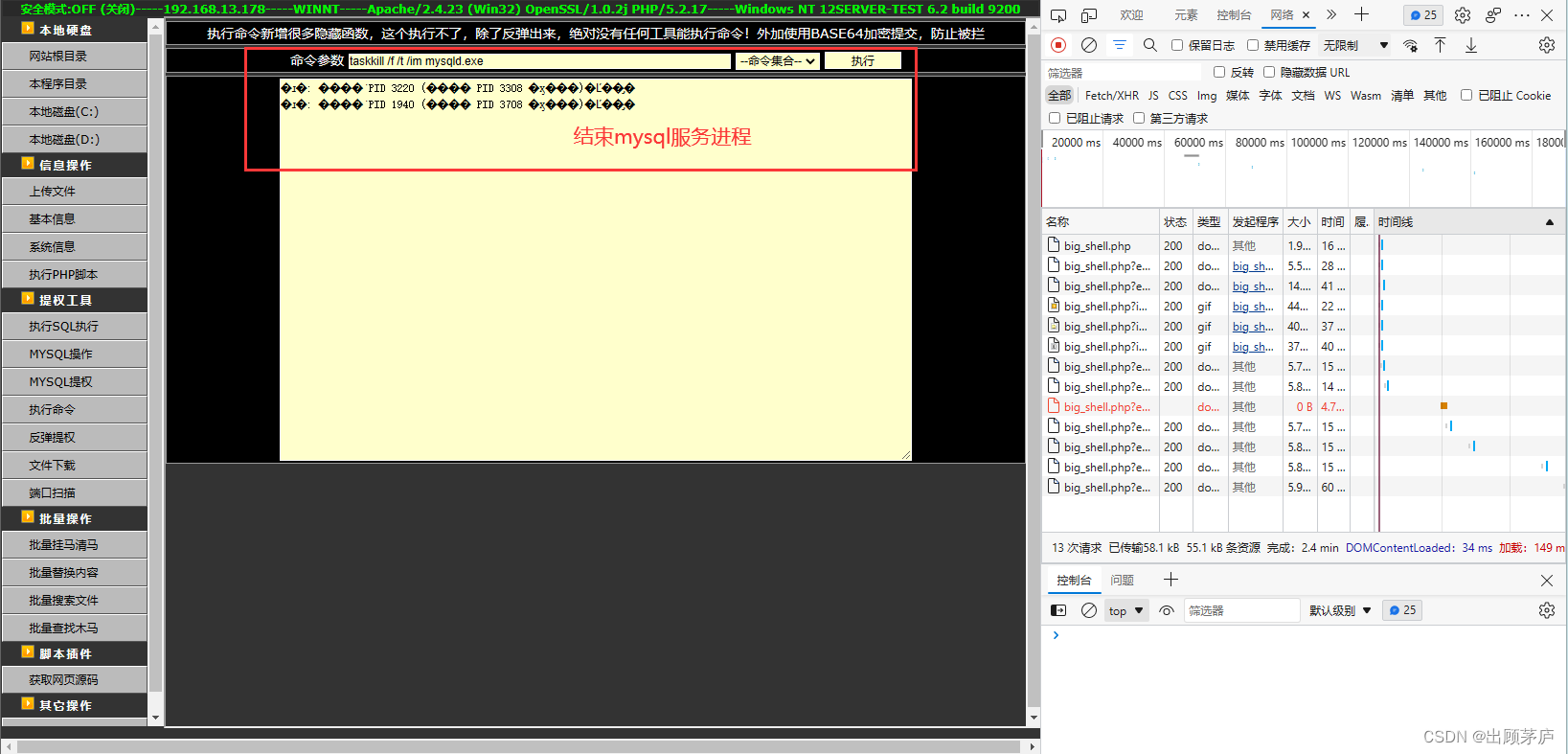Create live expression eye icon
Viewport: 1568px width, 754px height.
point(1167,610)
